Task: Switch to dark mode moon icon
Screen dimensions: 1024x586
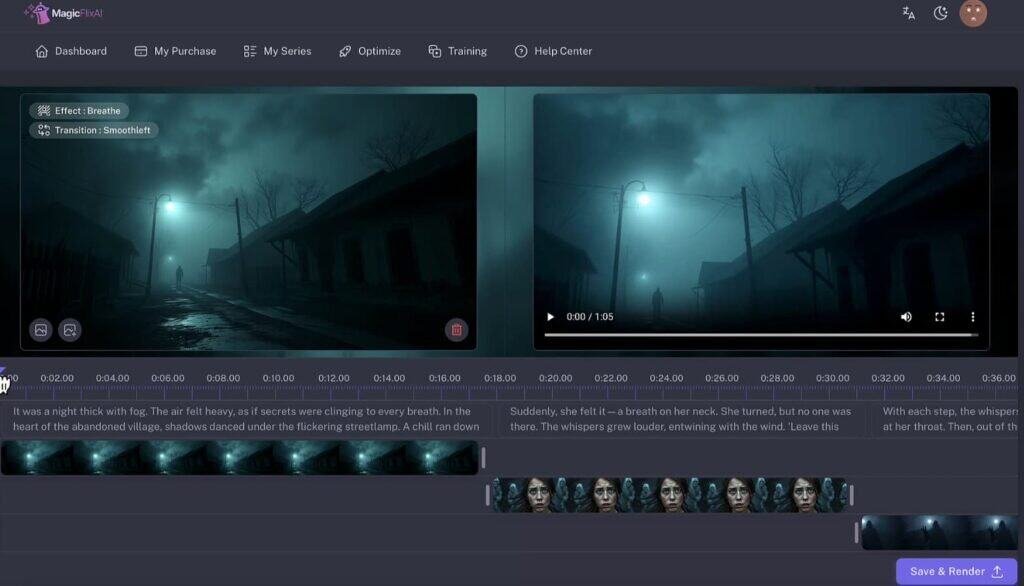Action: point(940,13)
